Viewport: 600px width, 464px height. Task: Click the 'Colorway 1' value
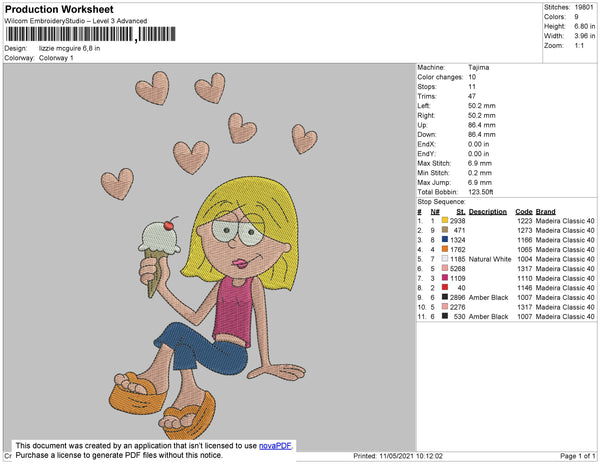click(56, 58)
